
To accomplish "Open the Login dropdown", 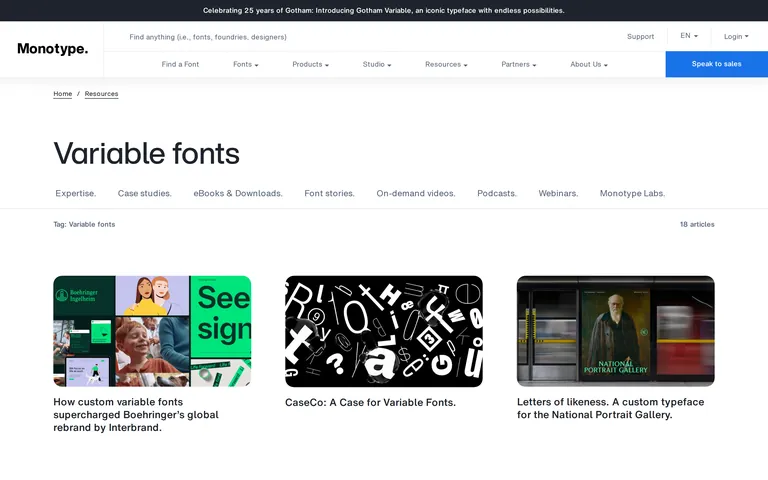I will coord(736,37).
